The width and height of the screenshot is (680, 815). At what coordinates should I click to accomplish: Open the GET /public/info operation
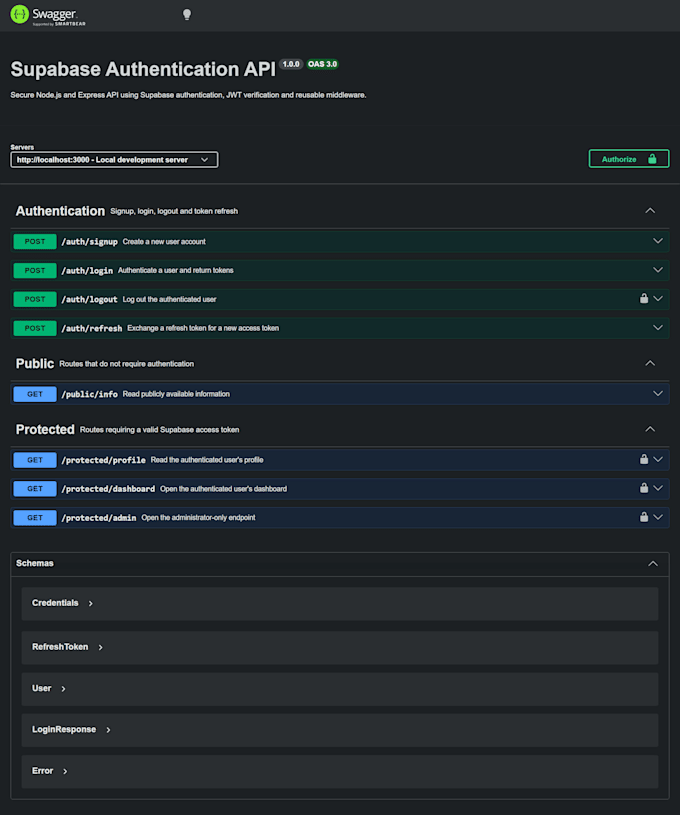coord(340,394)
